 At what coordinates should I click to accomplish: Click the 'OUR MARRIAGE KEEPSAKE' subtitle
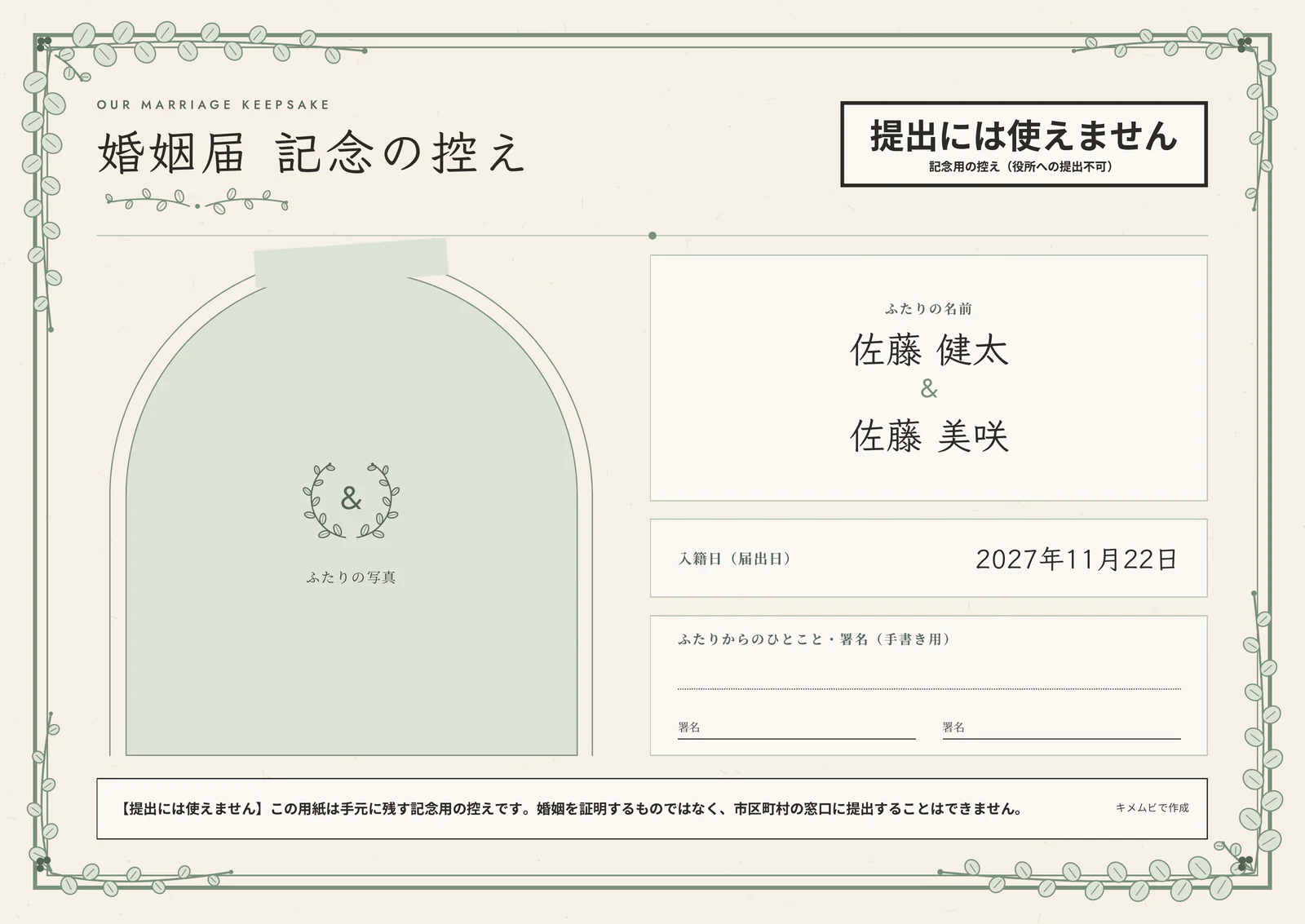pos(213,104)
